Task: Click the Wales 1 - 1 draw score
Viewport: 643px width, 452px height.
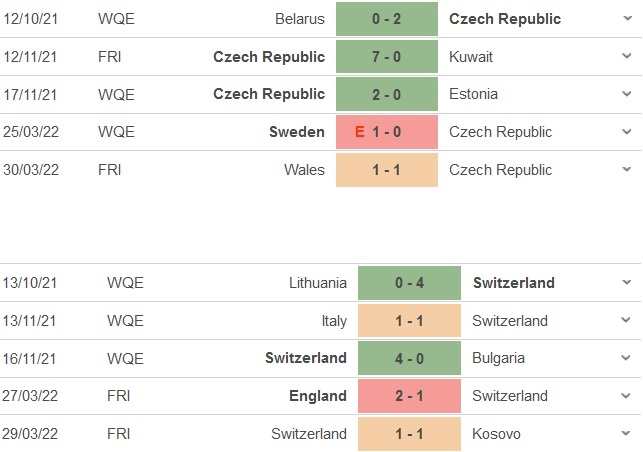Action: coord(387,170)
